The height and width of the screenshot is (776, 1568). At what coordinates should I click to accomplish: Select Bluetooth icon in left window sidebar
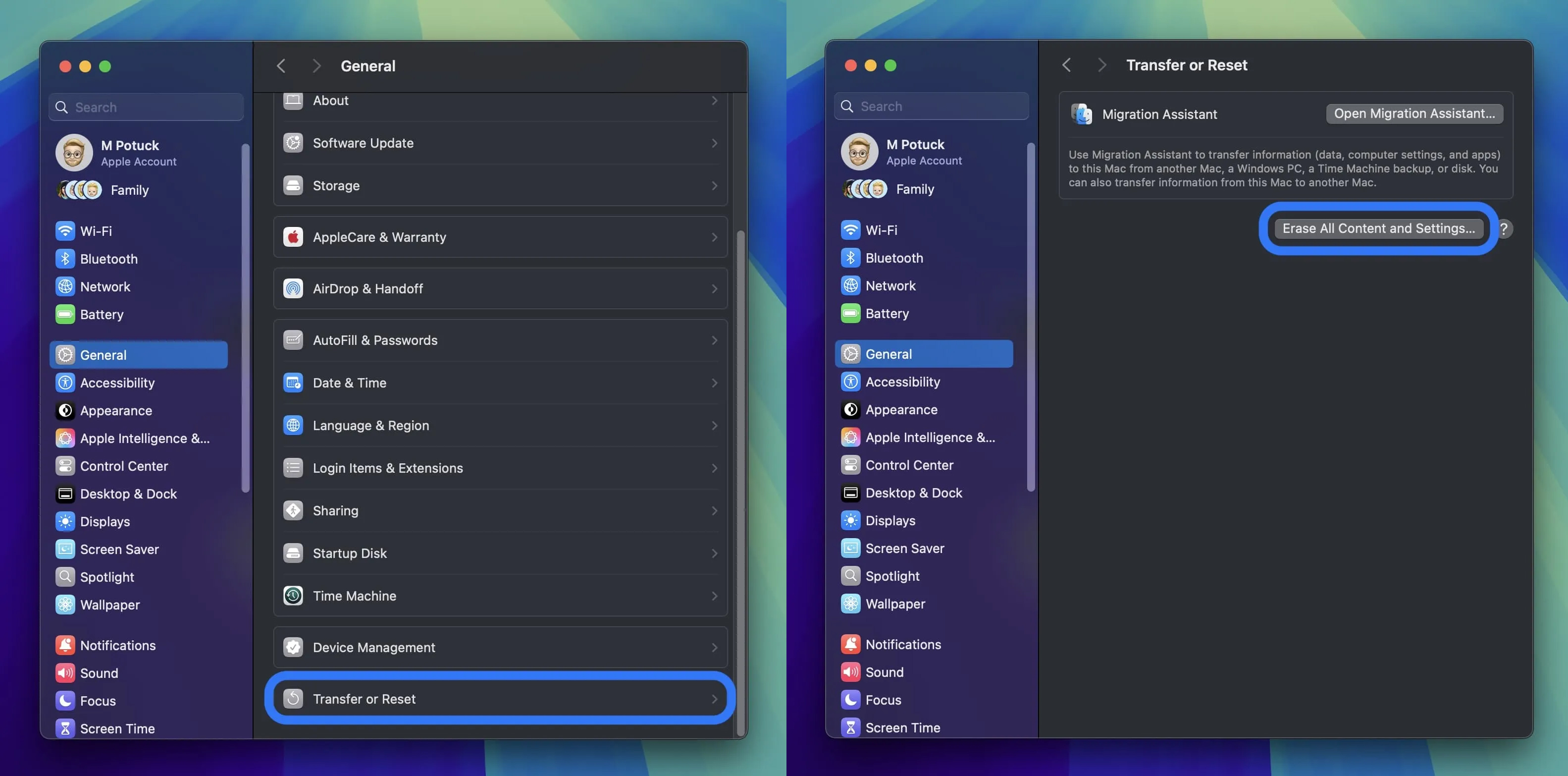[65, 259]
